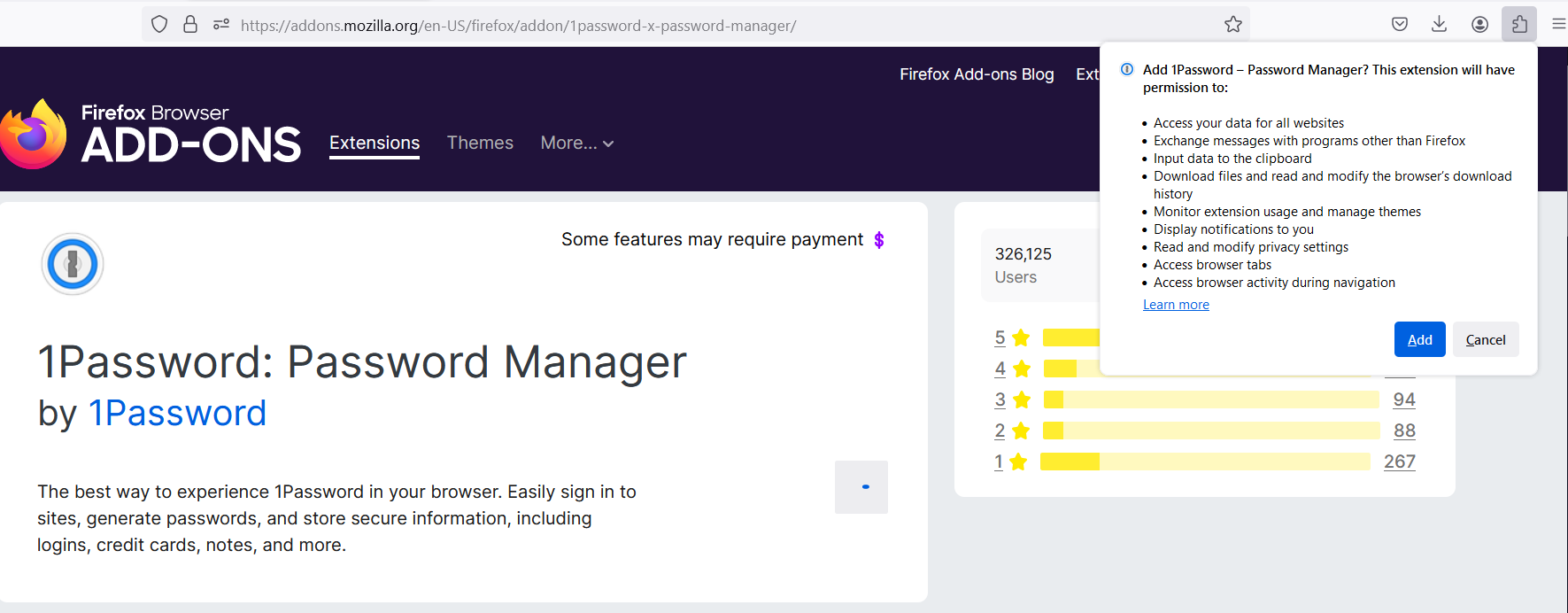Open the Learn more permissions link
This screenshot has height=613, width=1568.
point(1176,305)
